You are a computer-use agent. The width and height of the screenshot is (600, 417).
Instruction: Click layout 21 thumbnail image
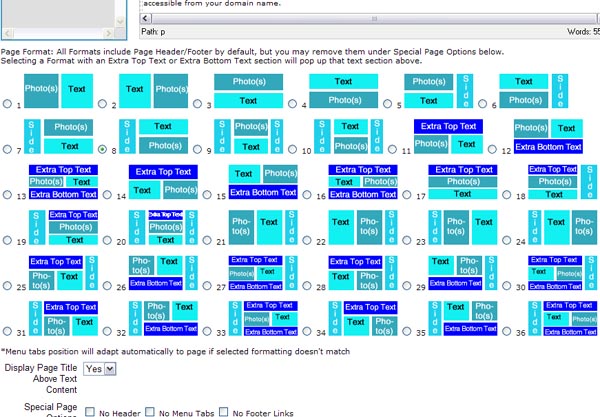[263, 227]
